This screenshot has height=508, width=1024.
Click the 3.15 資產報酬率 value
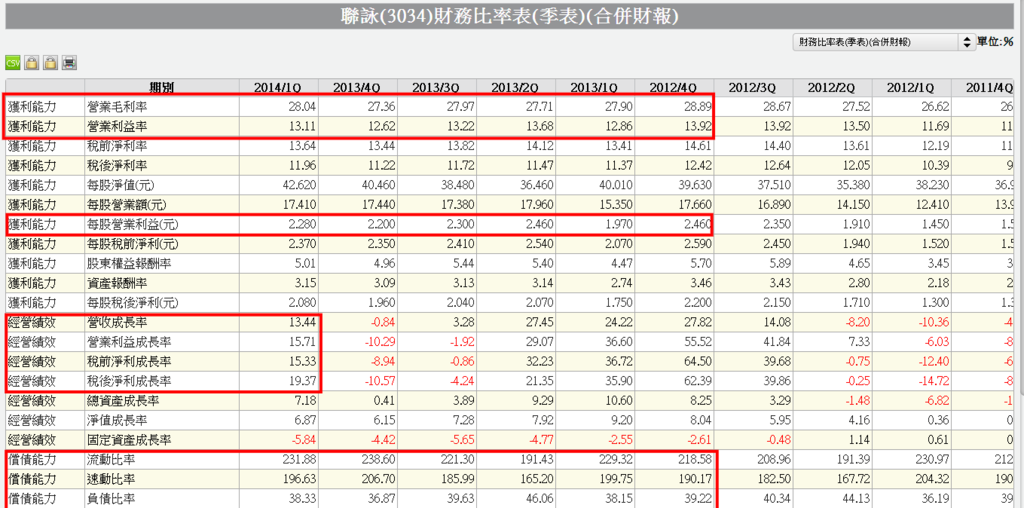(306, 283)
